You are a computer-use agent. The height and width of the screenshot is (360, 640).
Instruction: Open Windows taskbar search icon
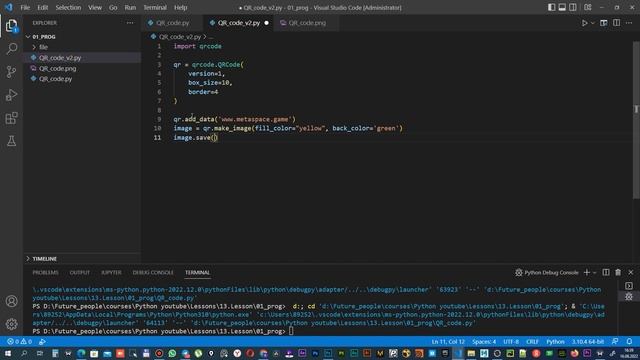click(x=24, y=353)
